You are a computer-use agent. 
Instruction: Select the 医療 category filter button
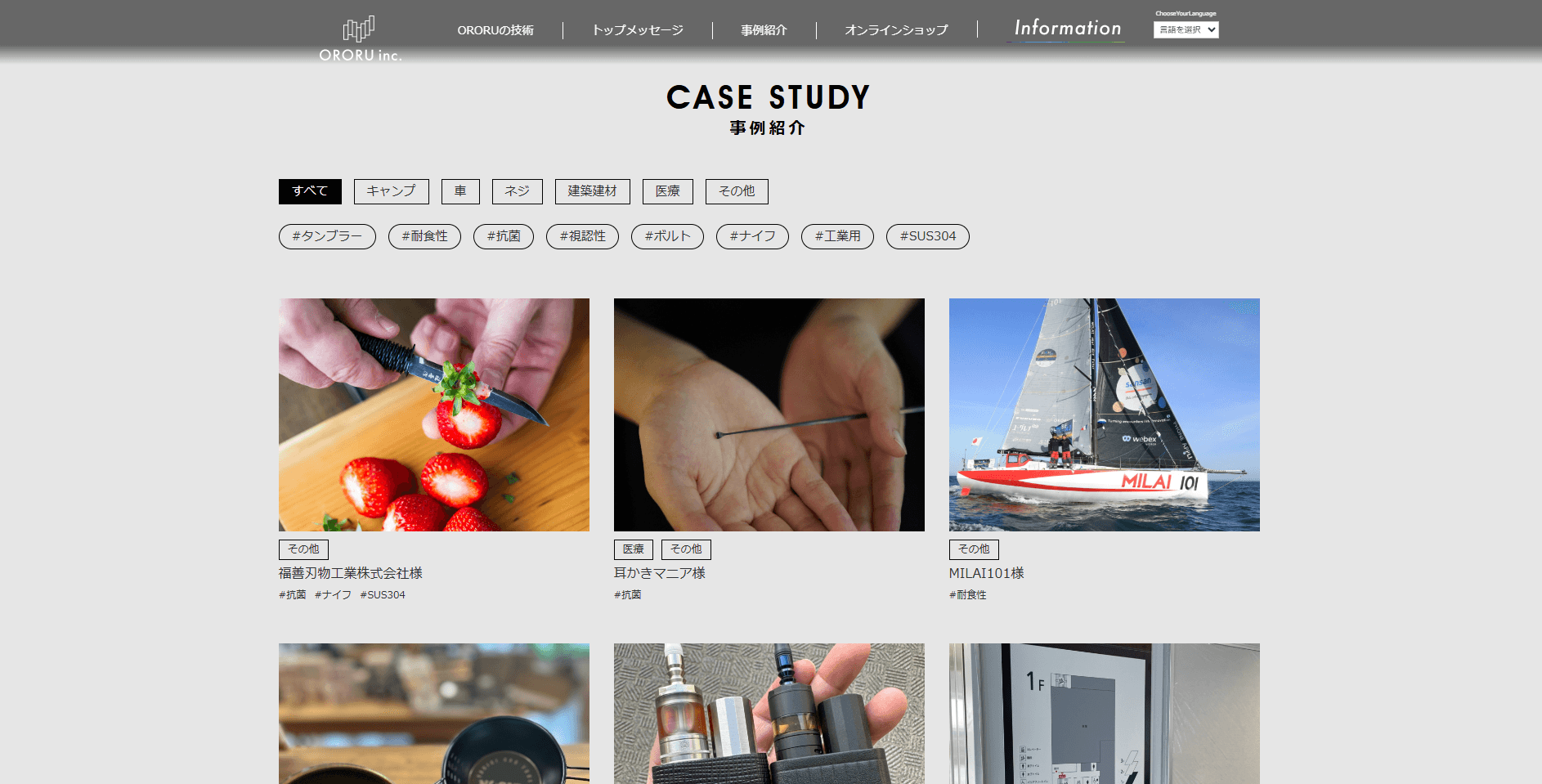(x=668, y=191)
